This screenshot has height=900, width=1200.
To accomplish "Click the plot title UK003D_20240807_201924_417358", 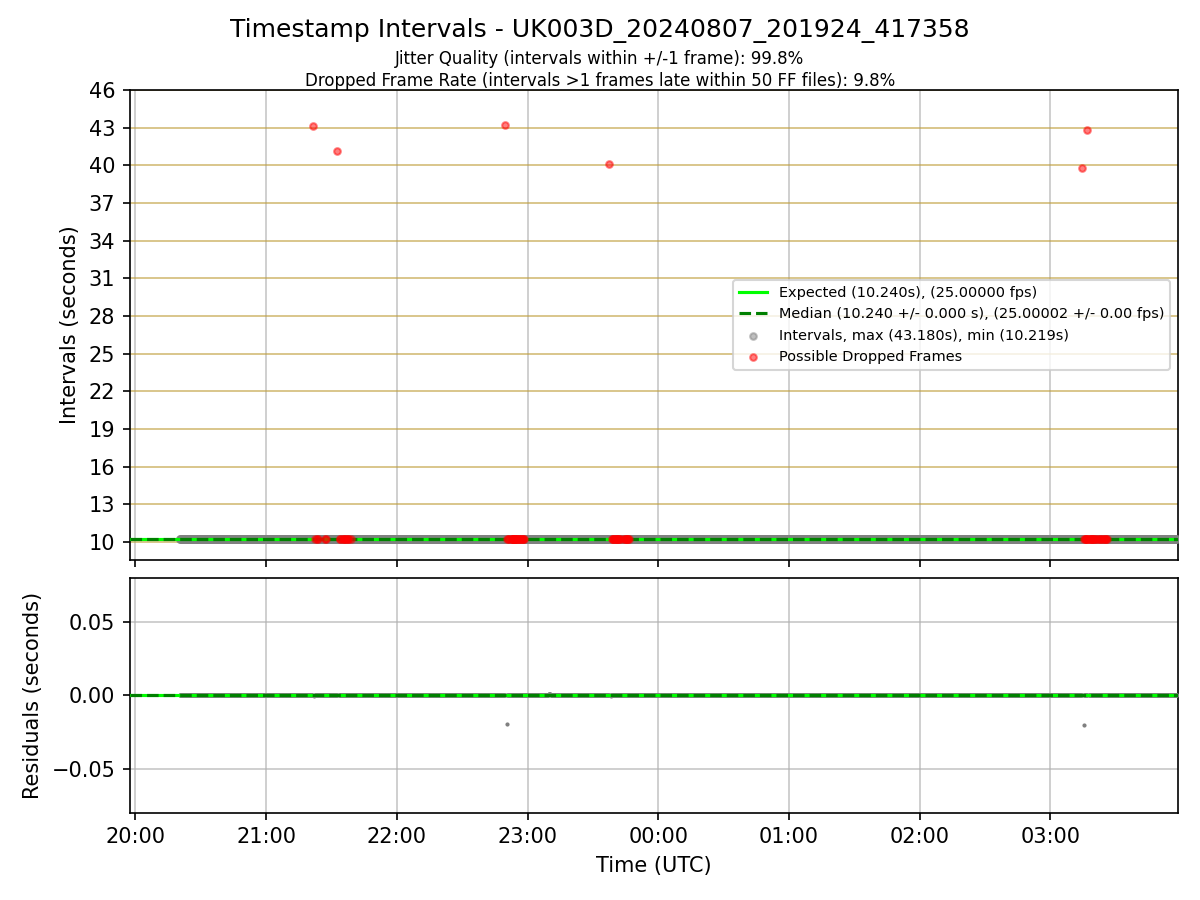I will pyautogui.click(x=599, y=29).
